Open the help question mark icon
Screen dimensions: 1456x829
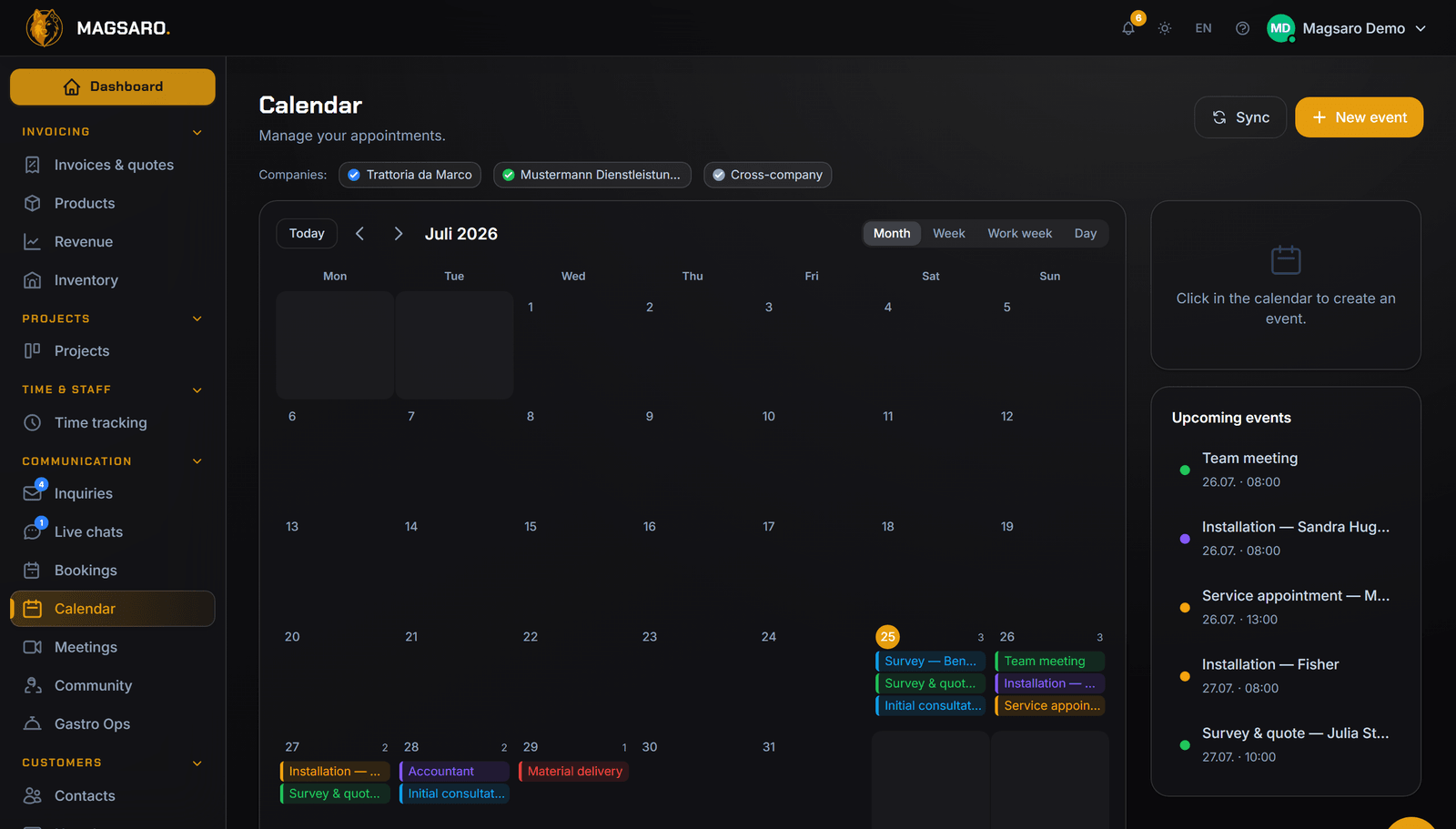(1242, 28)
